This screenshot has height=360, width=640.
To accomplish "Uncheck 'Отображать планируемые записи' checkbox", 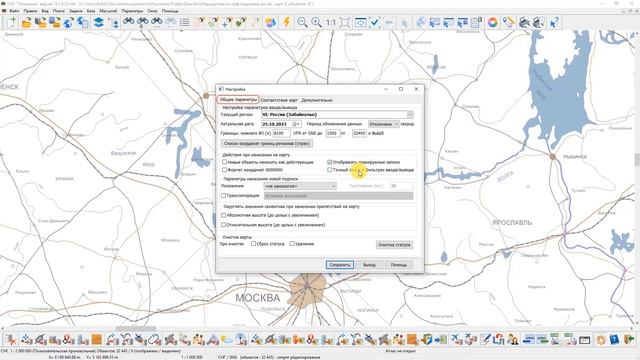I will coord(329,162).
